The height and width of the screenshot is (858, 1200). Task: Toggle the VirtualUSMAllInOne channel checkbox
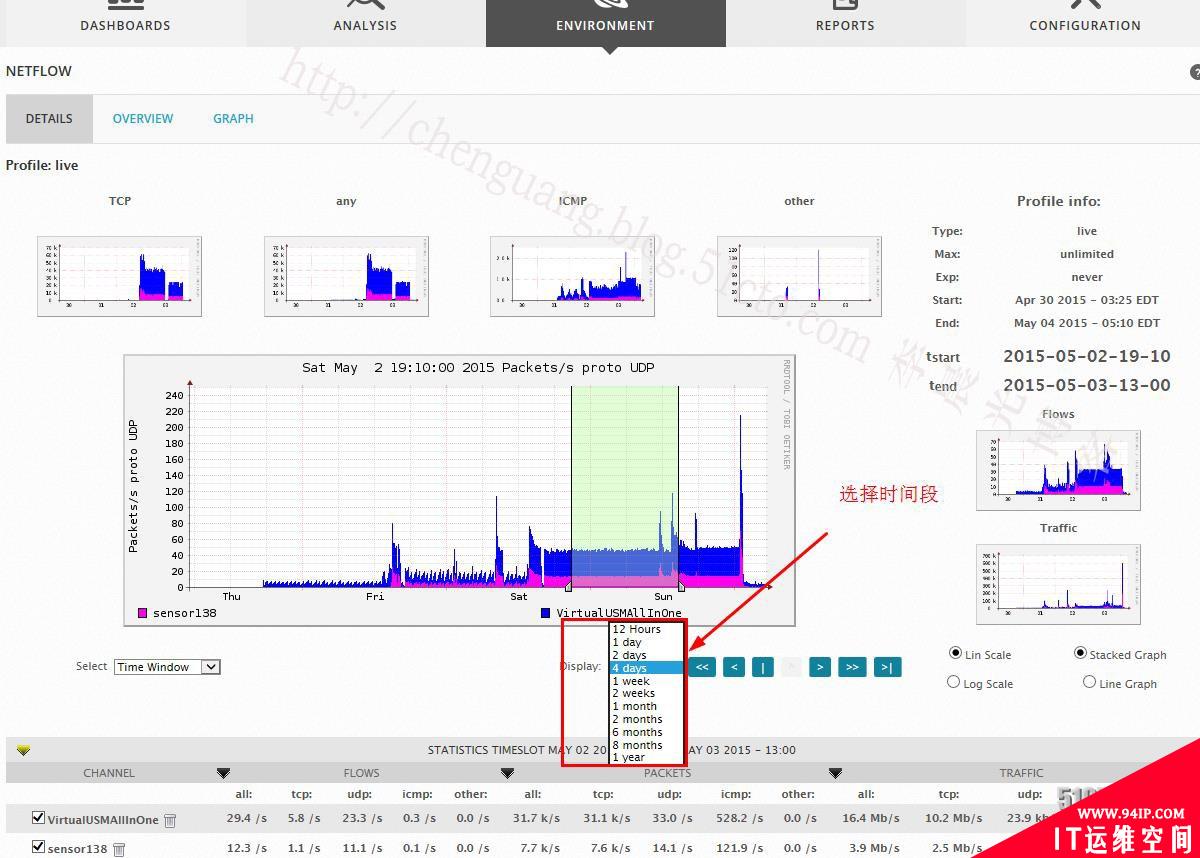click(39, 818)
